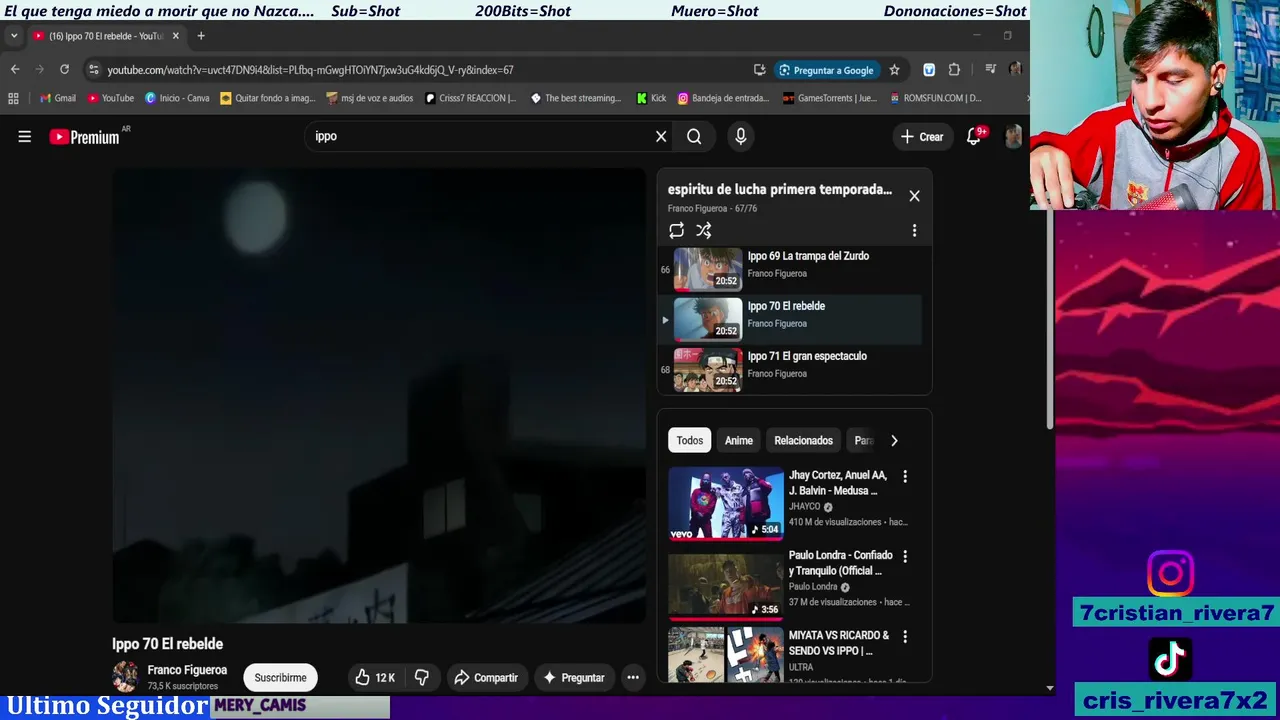Open browser media control icon
The height and width of the screenshot is (720, 1280).
point(990,70)
